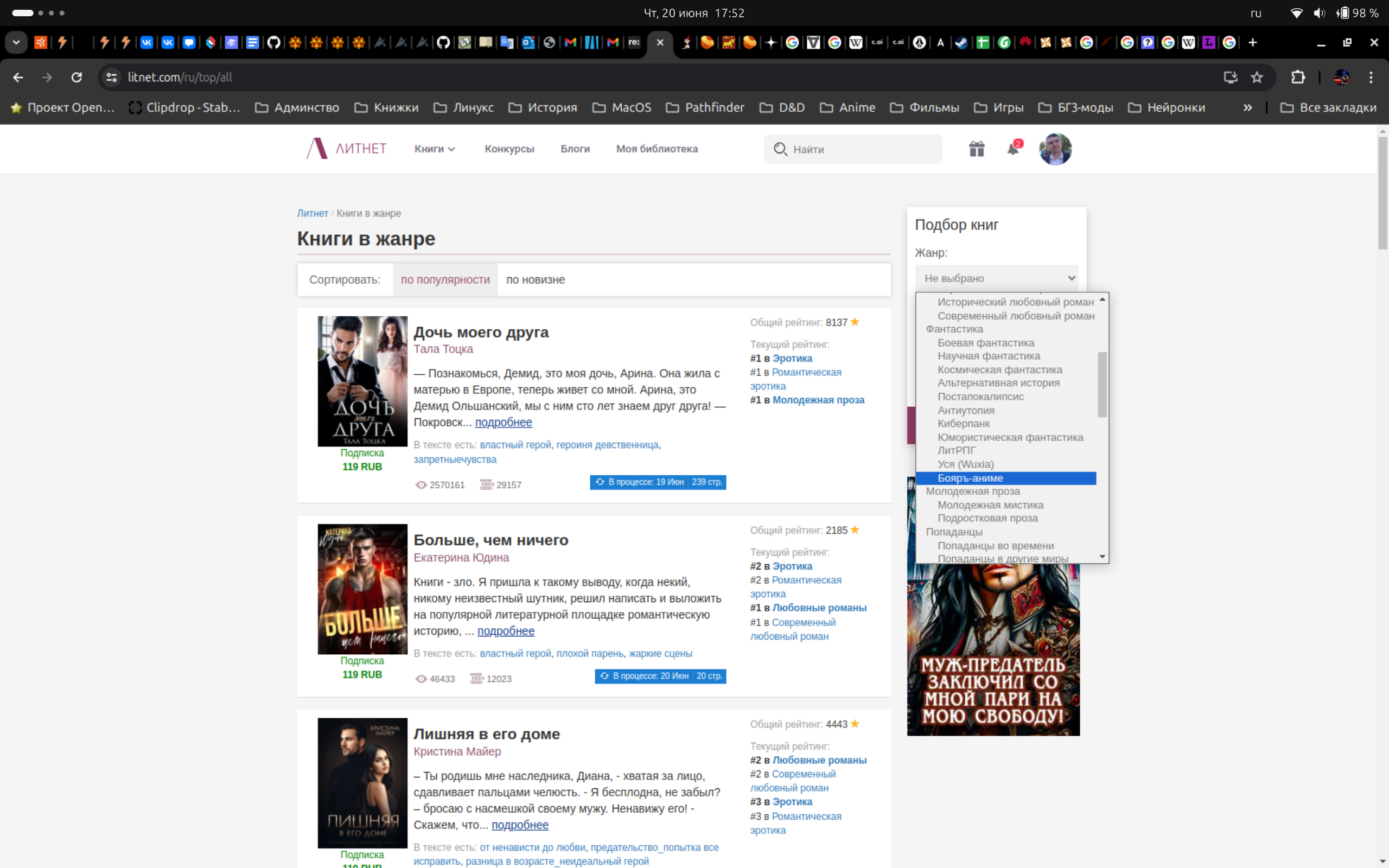Open the Clipdrop bookmark
Screen dimensions: 1389x868
[184, 107]
